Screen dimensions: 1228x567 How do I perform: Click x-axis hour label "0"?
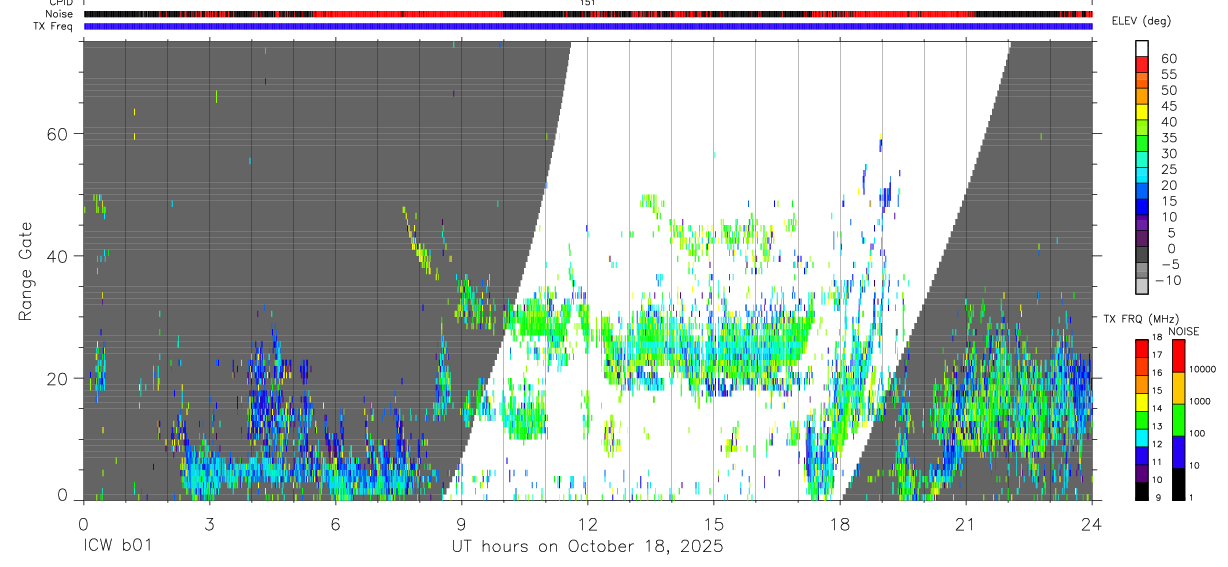pyautogui.click(x=83, y=524)
